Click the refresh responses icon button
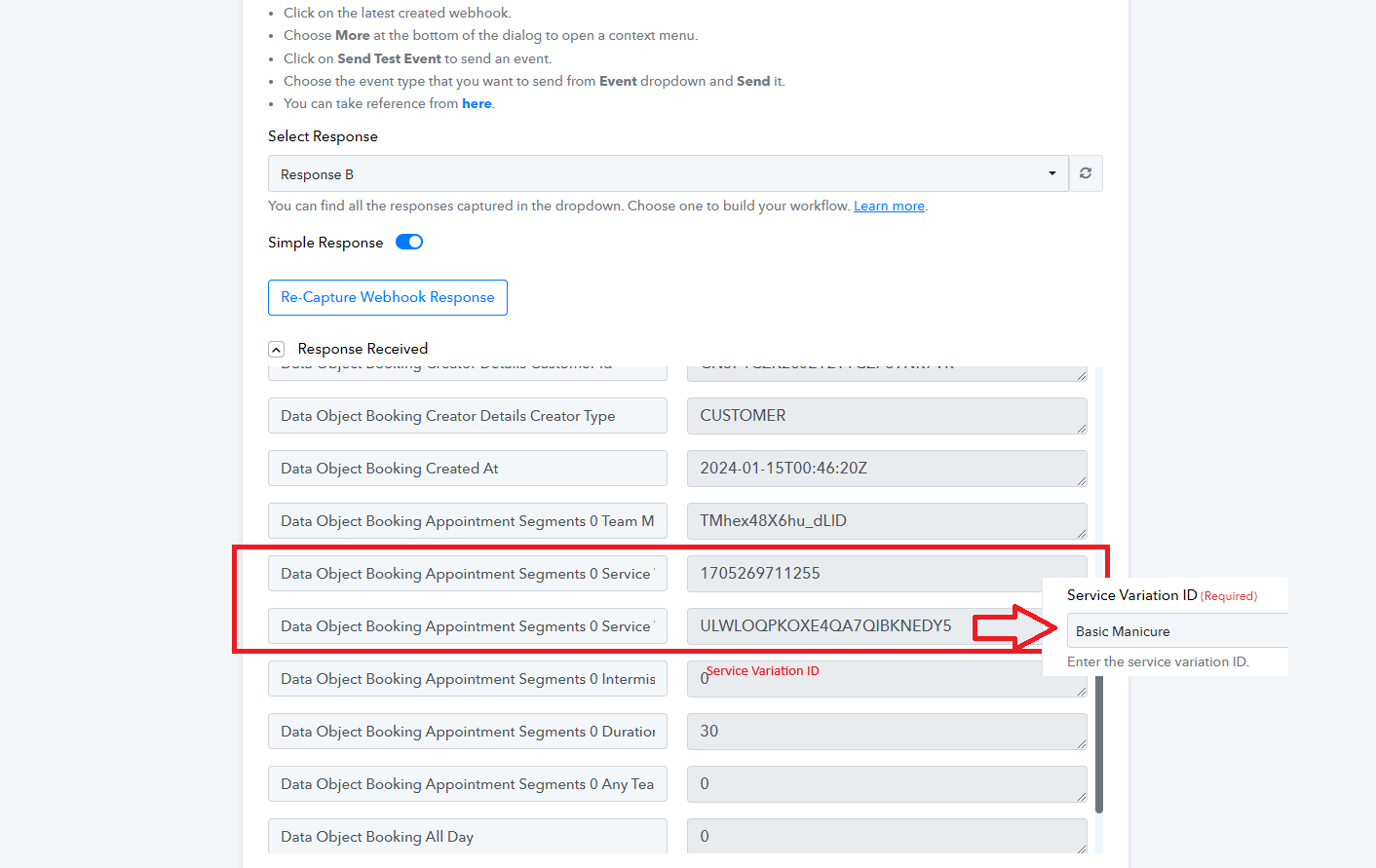 [x=1086, y=173]
